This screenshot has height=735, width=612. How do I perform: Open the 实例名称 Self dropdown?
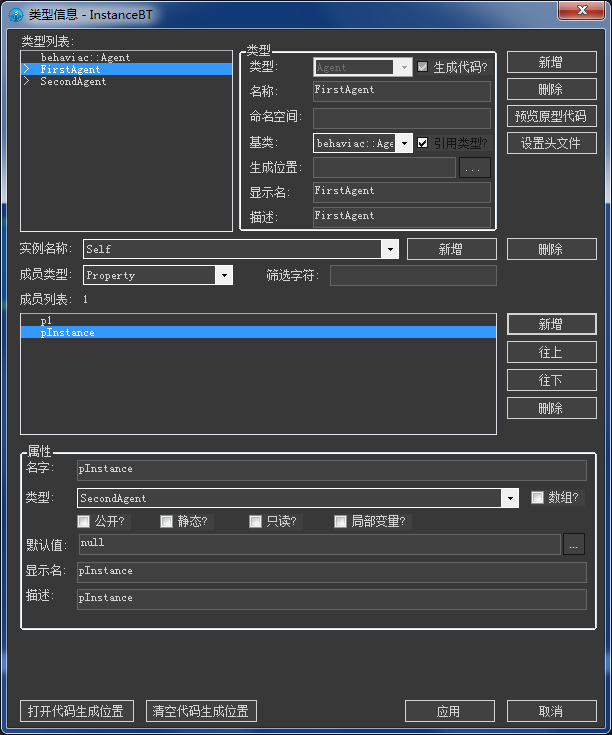pos(389,249)
